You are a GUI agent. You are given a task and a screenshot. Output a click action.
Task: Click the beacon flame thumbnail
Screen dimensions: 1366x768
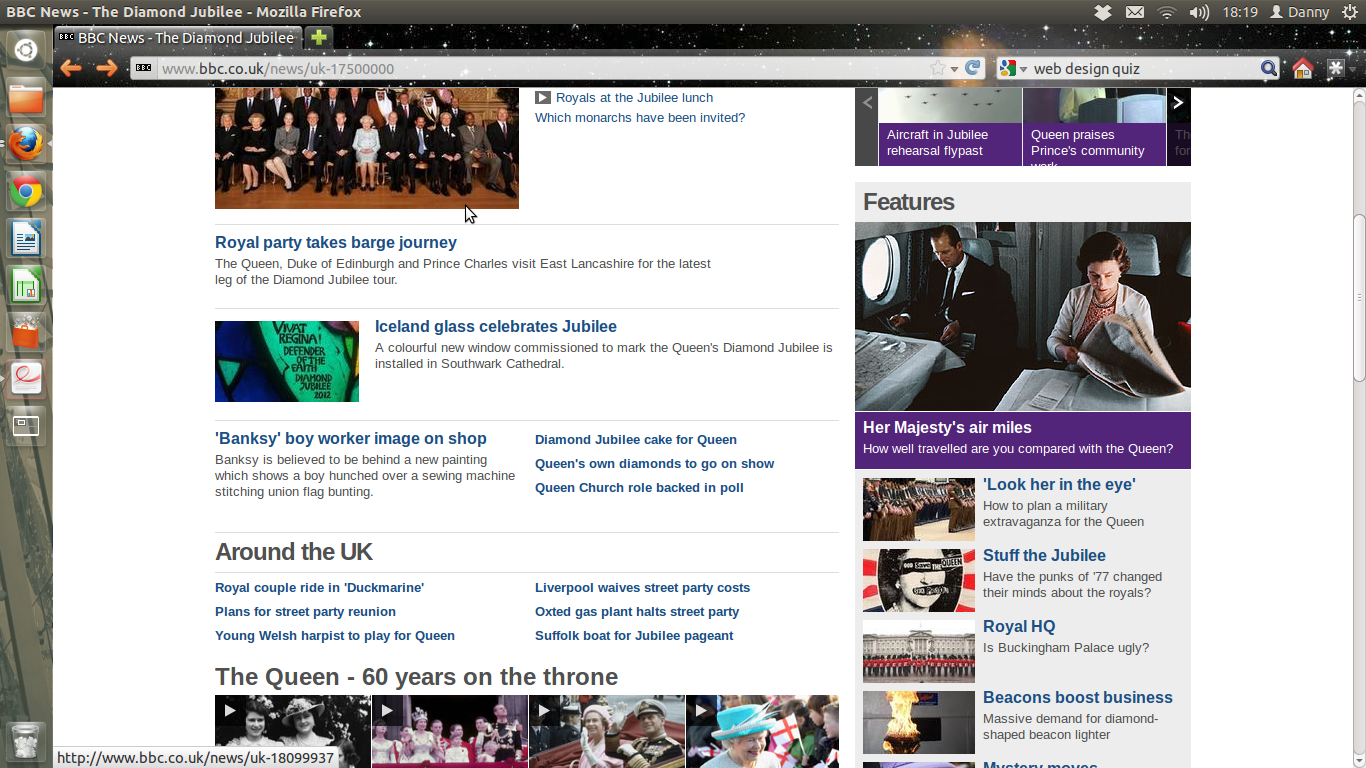click(x=919, y=722)
